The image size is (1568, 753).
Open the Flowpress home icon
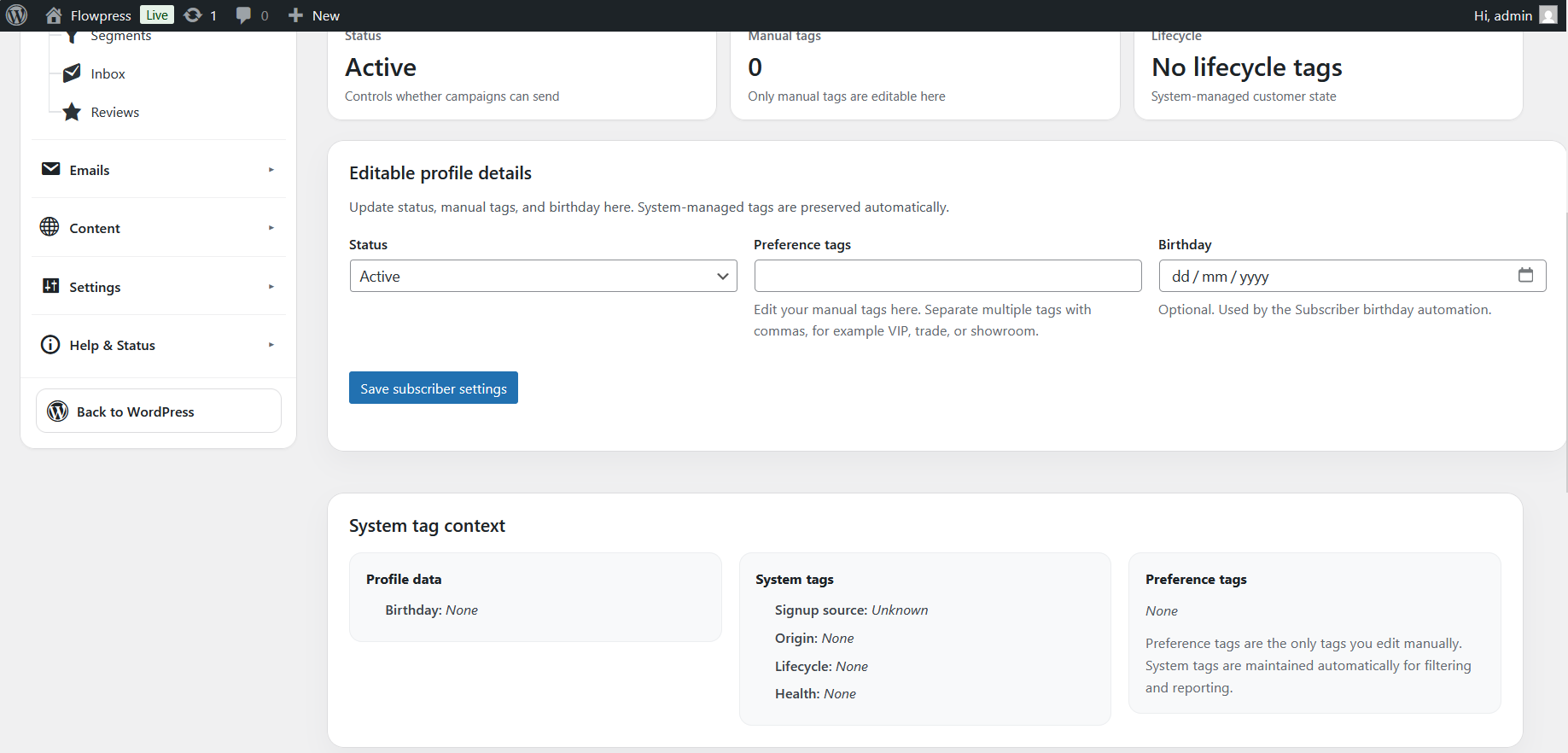tap(54, 15)
